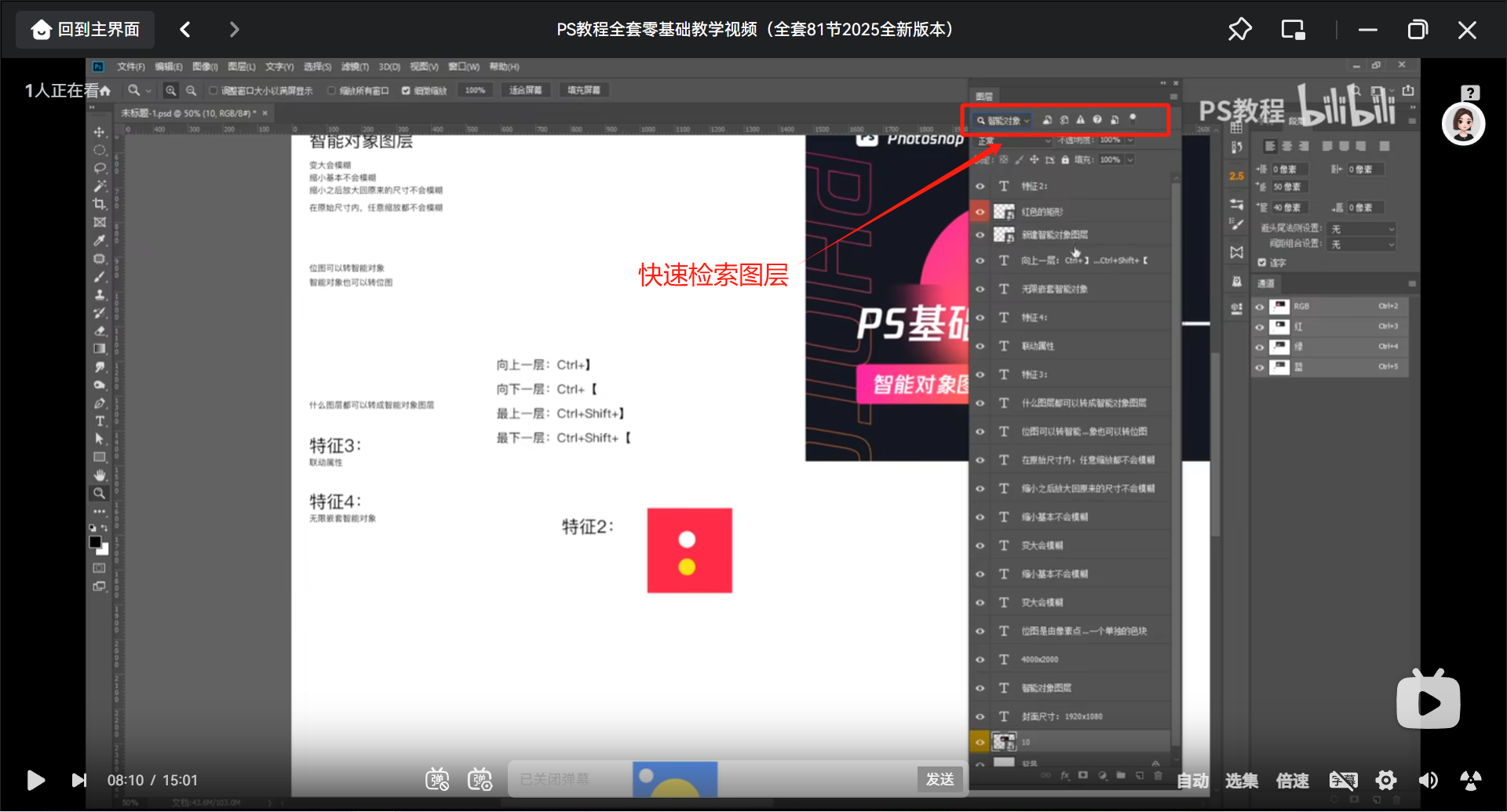Open picture-in-picture mini window icon

point(1293,30)
